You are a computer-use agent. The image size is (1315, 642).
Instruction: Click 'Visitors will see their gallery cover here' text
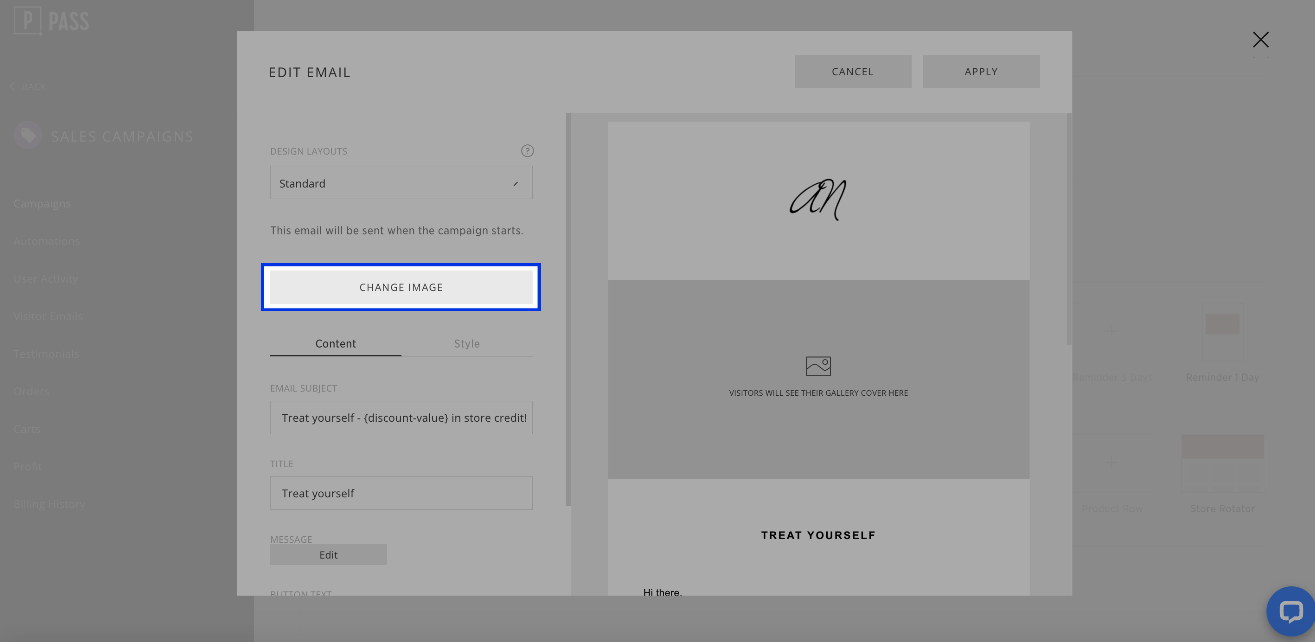pos(818,393)
